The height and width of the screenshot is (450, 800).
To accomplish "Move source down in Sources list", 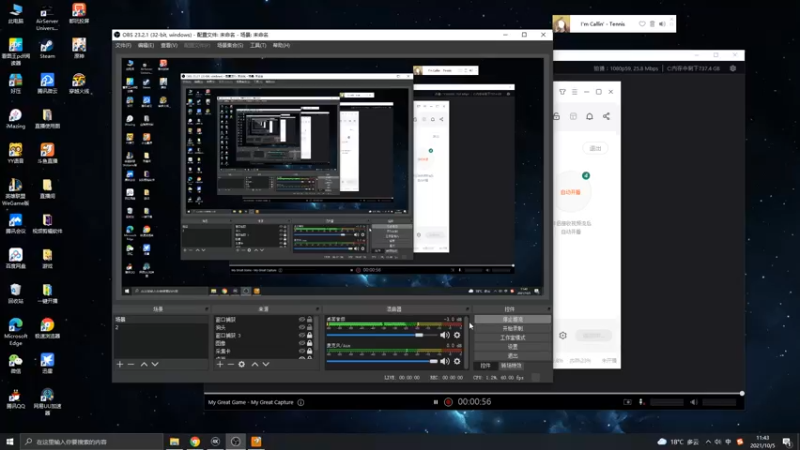I will pyautogui.click(x=265, y=364).
